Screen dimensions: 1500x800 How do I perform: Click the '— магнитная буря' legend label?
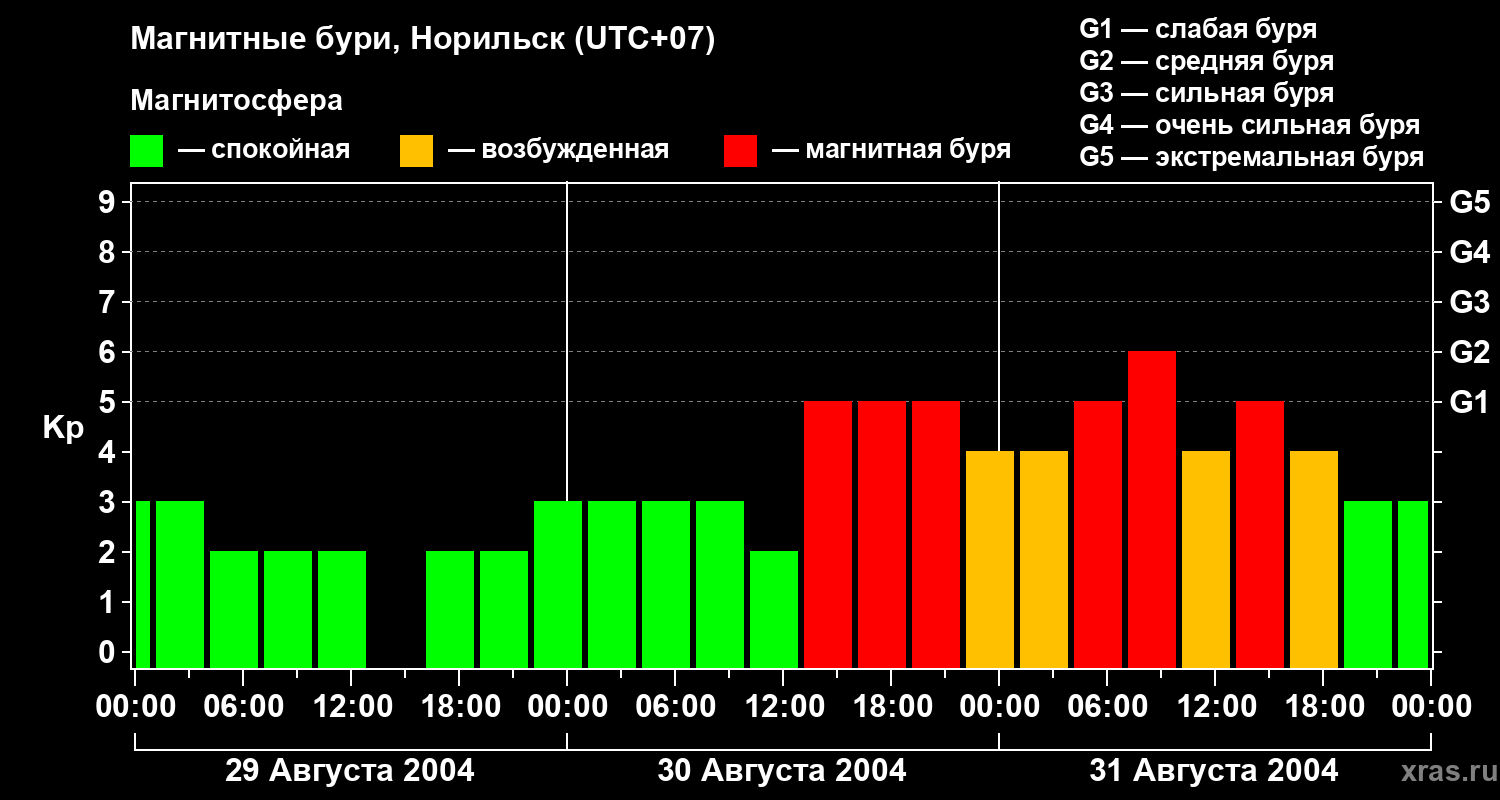(x=892, y=150)
